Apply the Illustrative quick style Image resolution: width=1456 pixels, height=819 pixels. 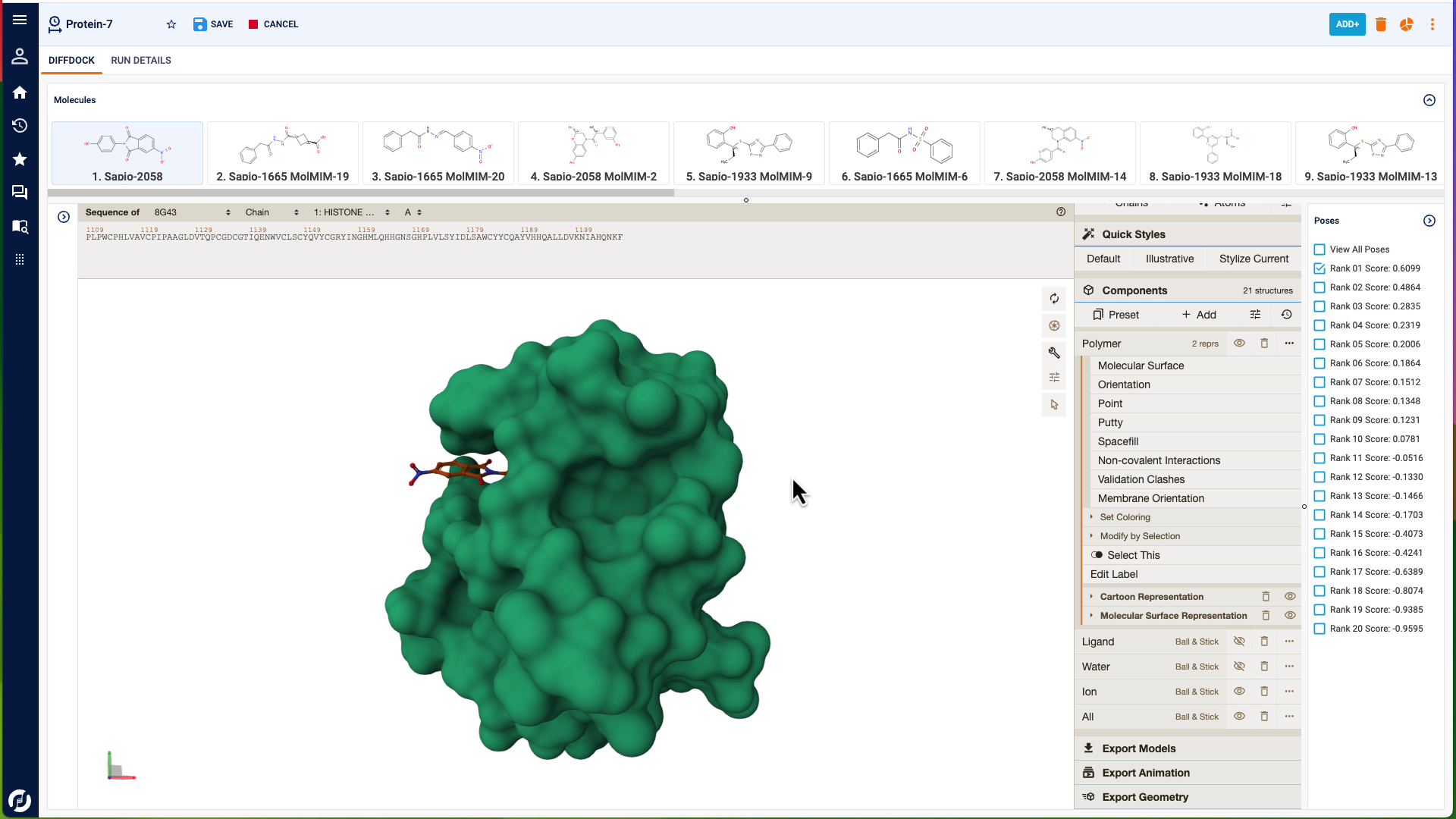tap(1169, 259)
